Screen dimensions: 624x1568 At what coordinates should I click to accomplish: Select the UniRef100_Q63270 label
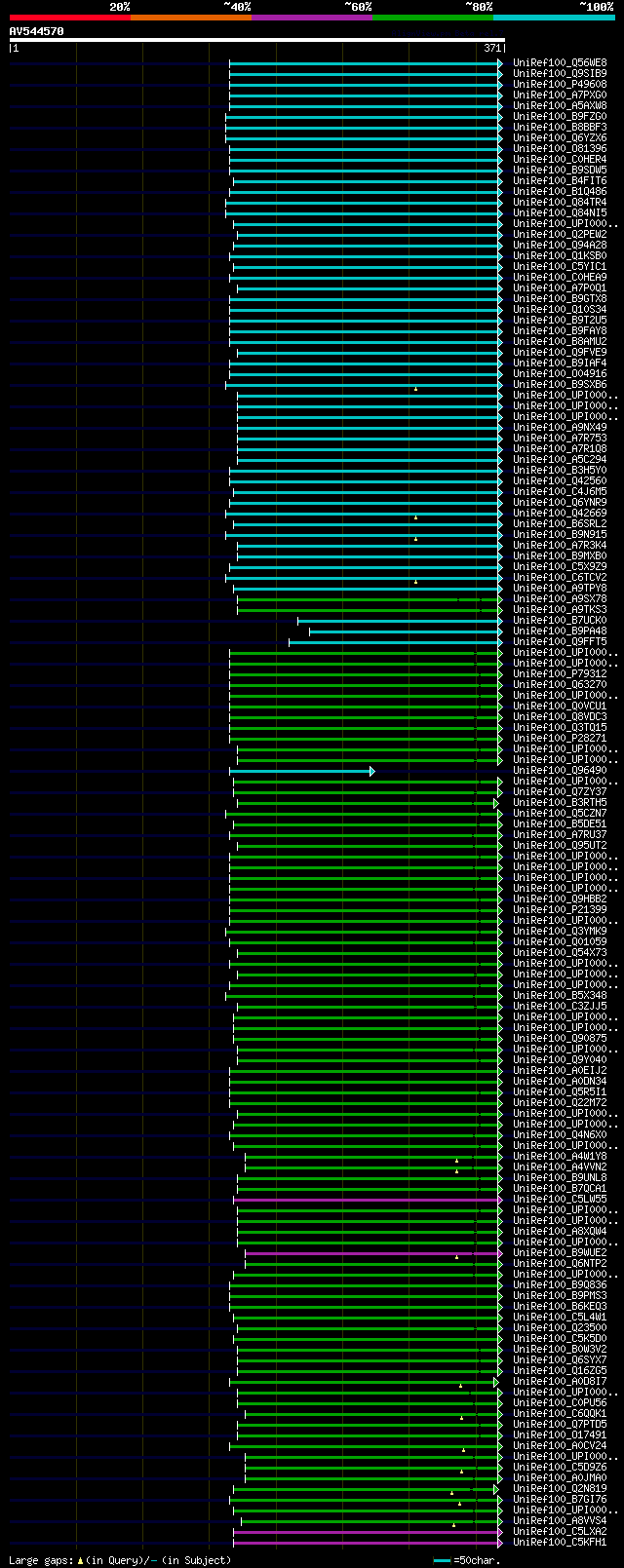pos(560,684)
